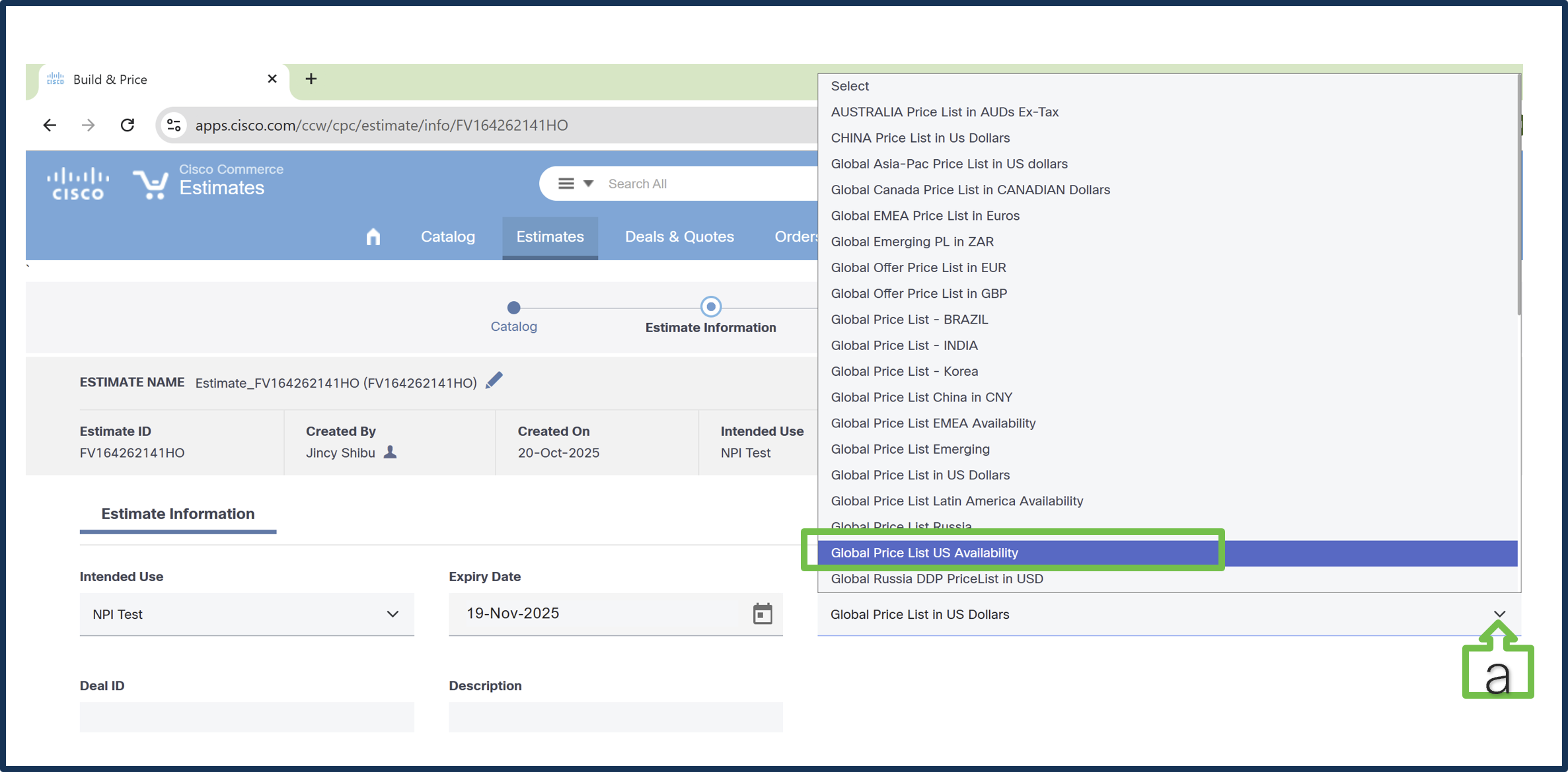Refresh the page with the reload icon
This screenshot has height=772, width=1568.
(x=128, y=125)
